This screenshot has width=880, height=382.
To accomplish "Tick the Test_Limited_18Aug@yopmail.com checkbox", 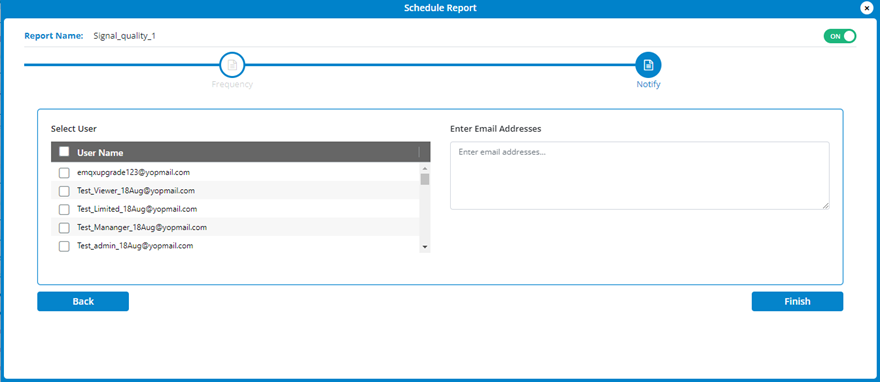I will click(x=64, y=209).
